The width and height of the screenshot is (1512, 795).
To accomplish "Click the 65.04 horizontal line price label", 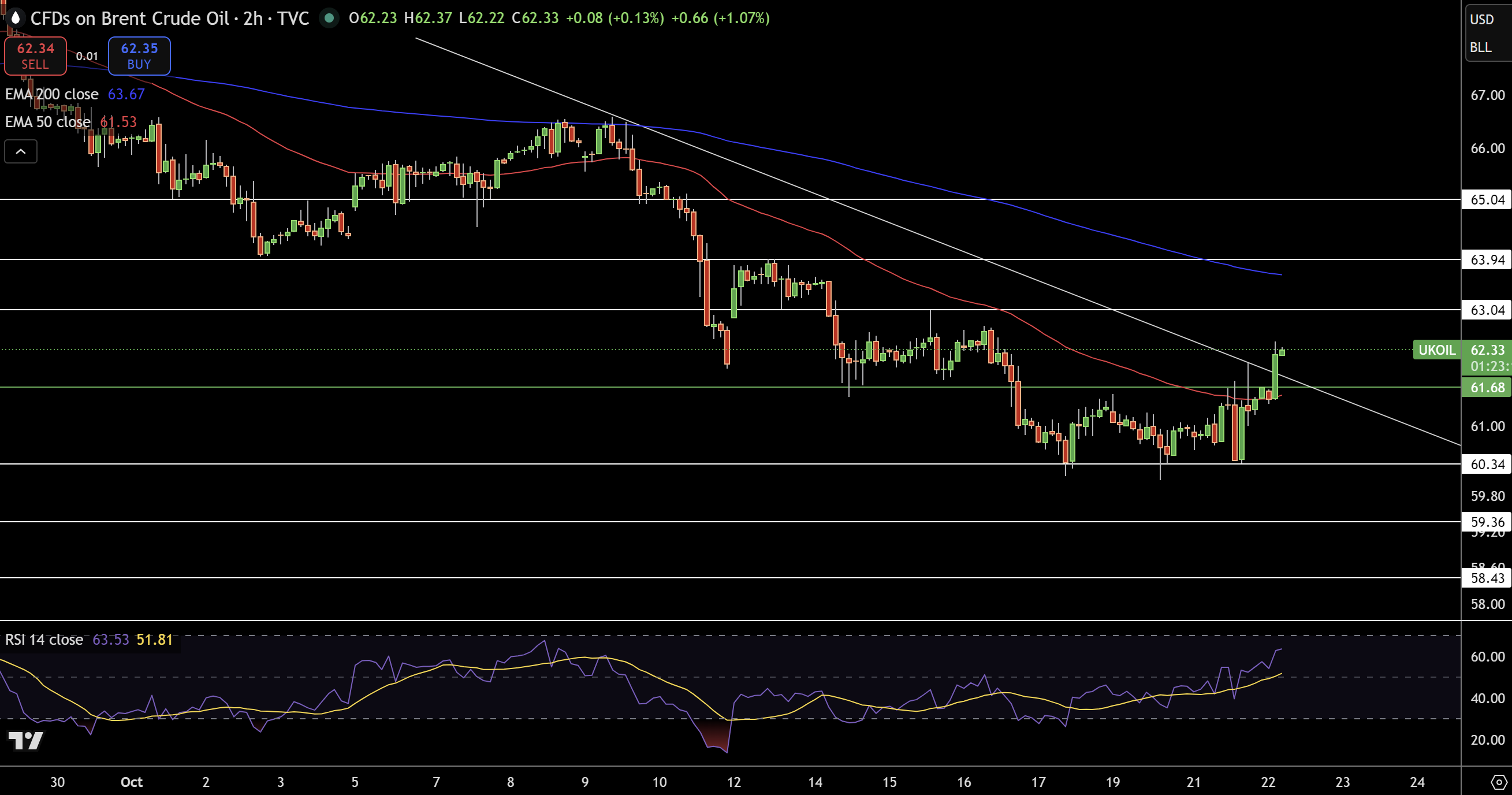I will pos(1487,200).
